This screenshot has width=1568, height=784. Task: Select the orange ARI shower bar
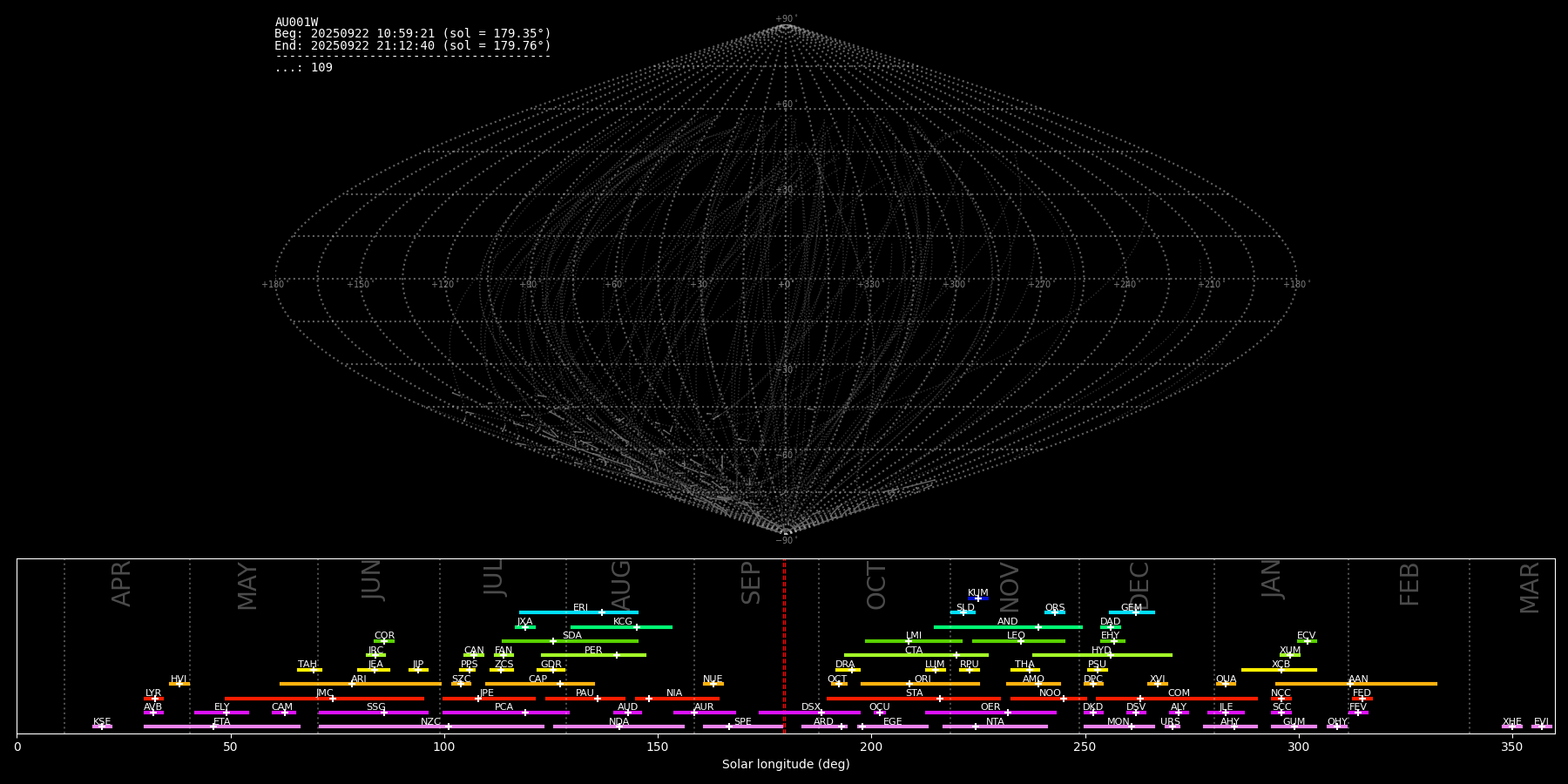pyautogui.click(x=361, y=684)
